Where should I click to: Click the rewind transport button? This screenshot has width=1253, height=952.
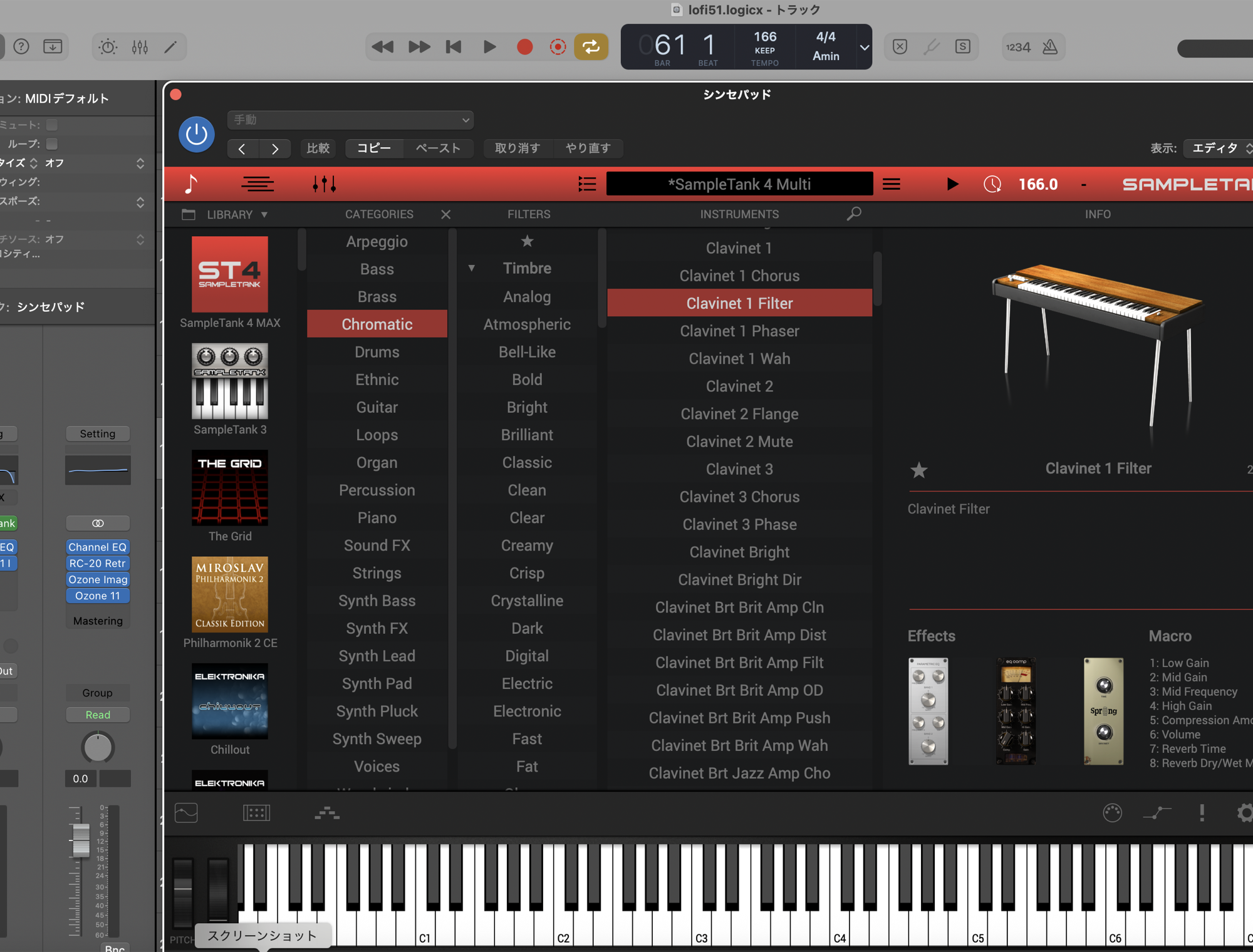382,47
